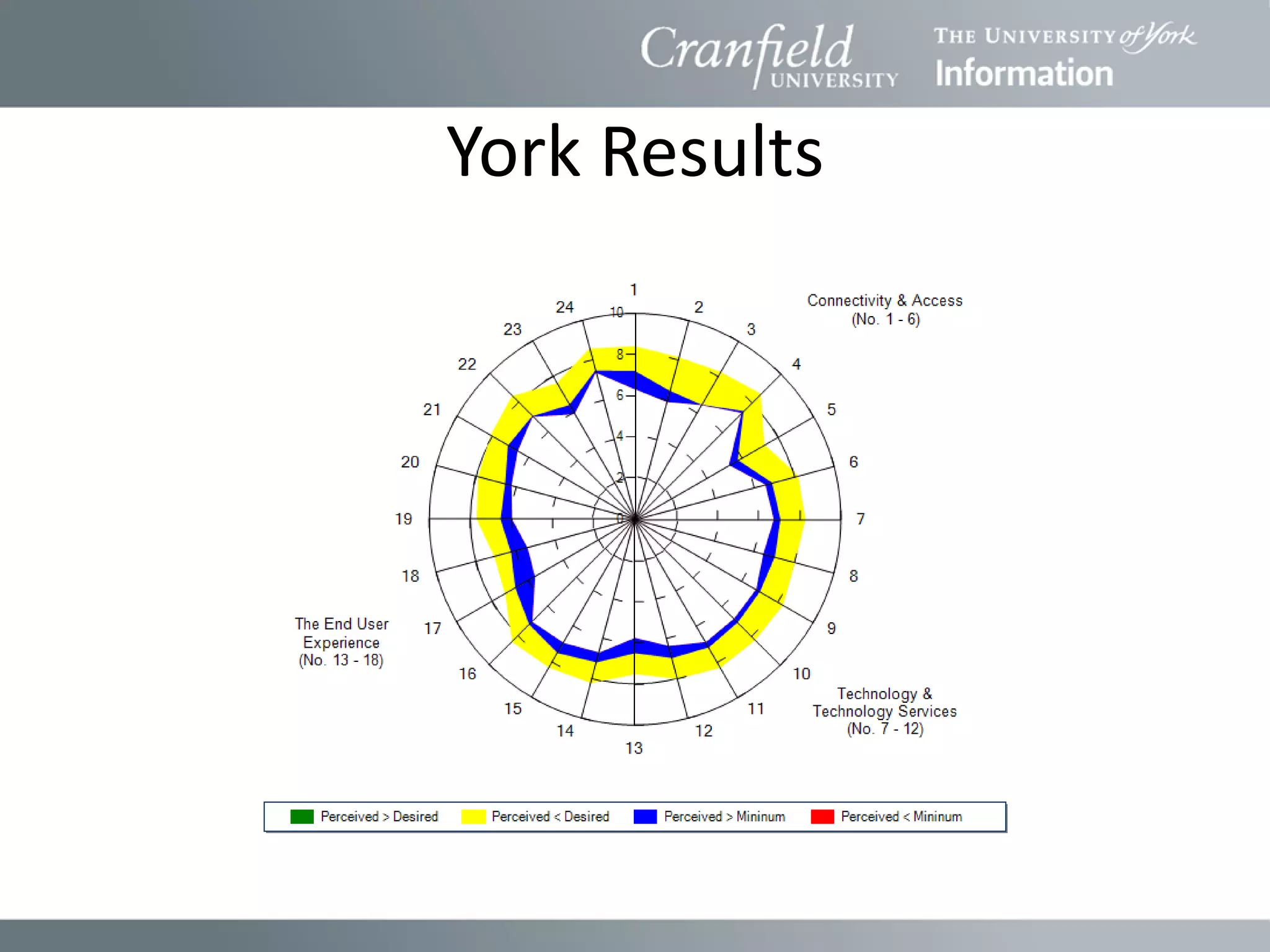
Task: Click radar axis label 7
Action: (861, 519)
